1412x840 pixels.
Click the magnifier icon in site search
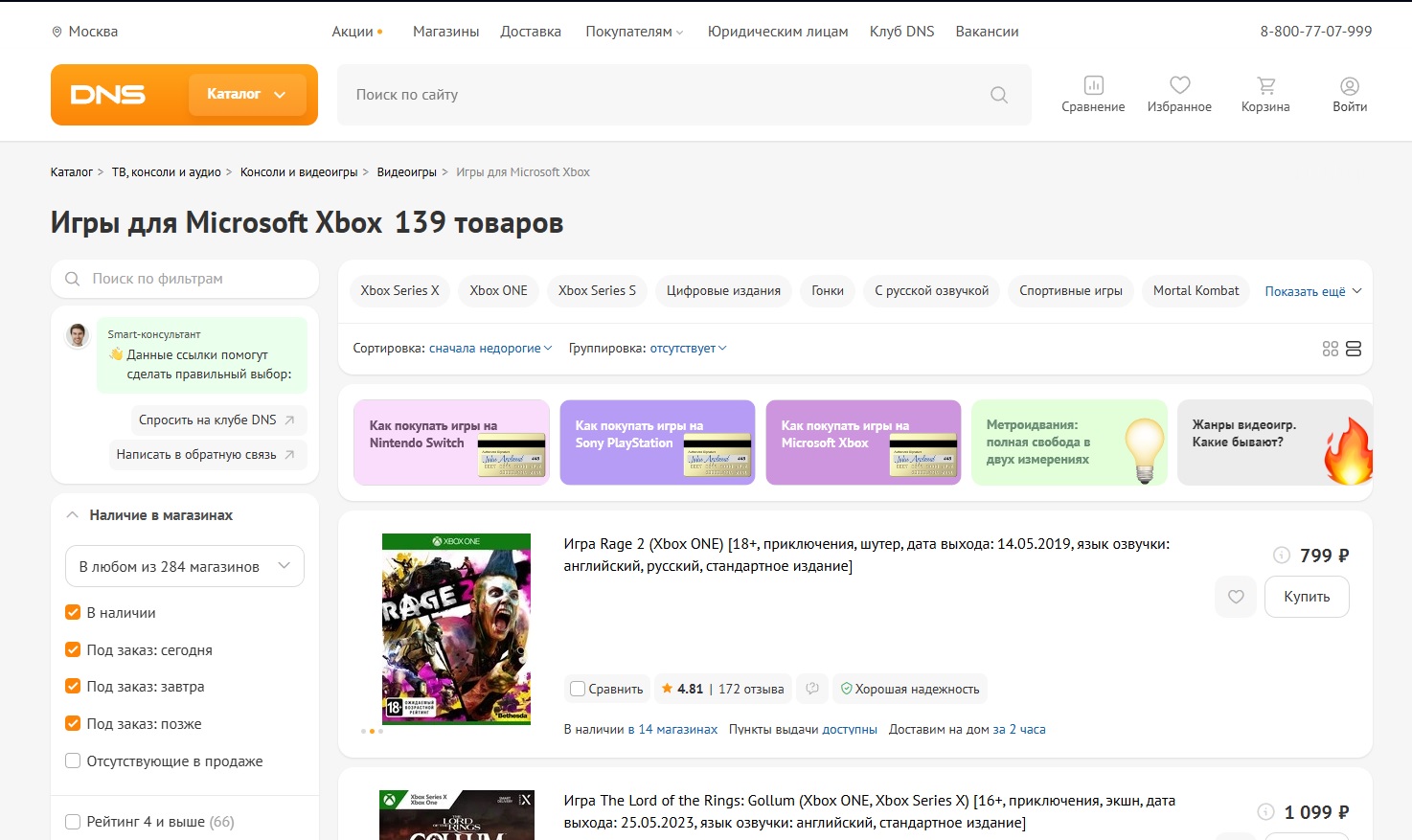pos(998,95)
